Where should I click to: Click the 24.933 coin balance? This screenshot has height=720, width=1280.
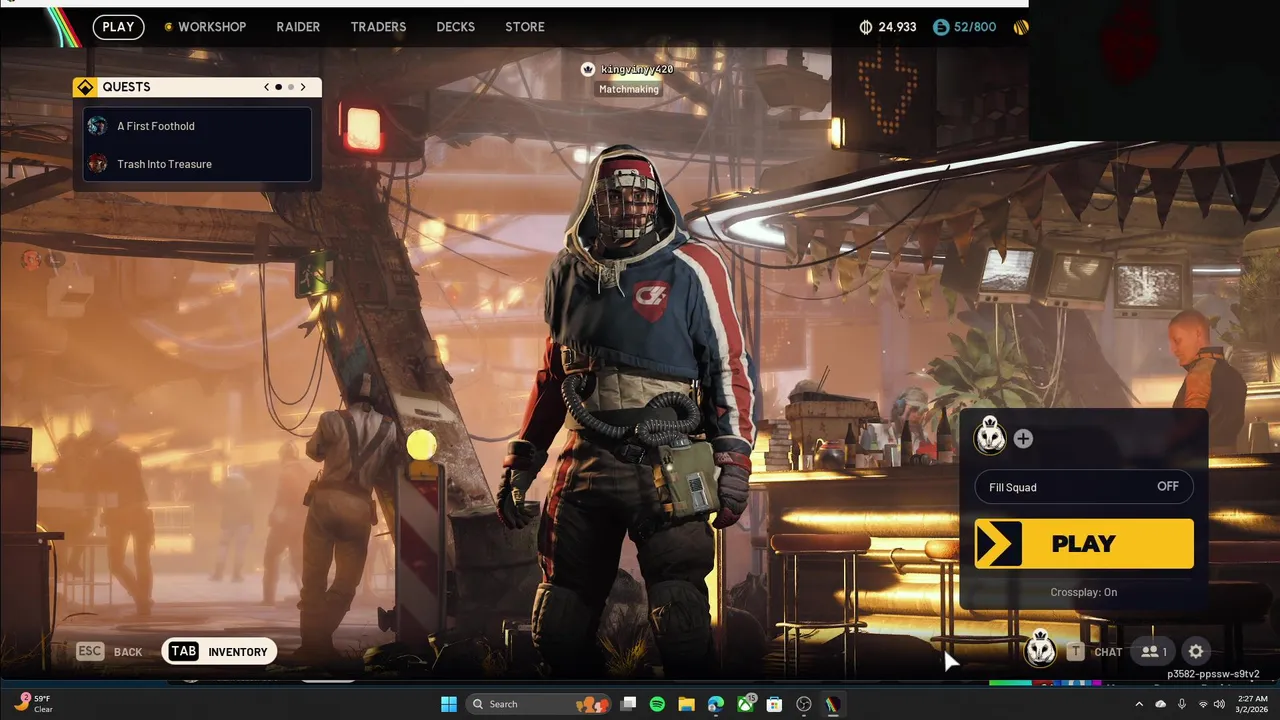coord(897,27)
